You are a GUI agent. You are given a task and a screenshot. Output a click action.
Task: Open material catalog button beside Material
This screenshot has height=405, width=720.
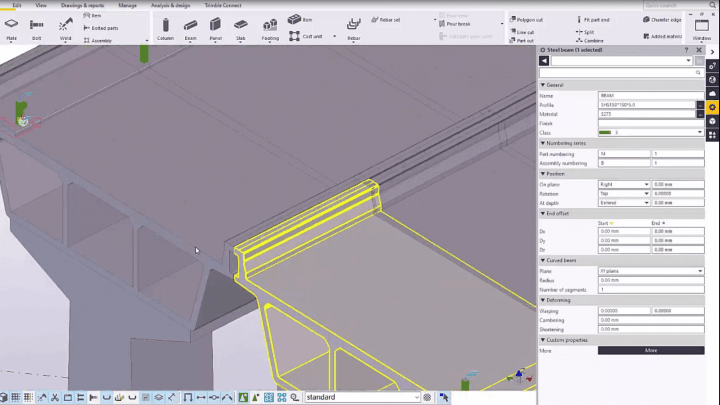pyautogui.click(x=700, y=114)
